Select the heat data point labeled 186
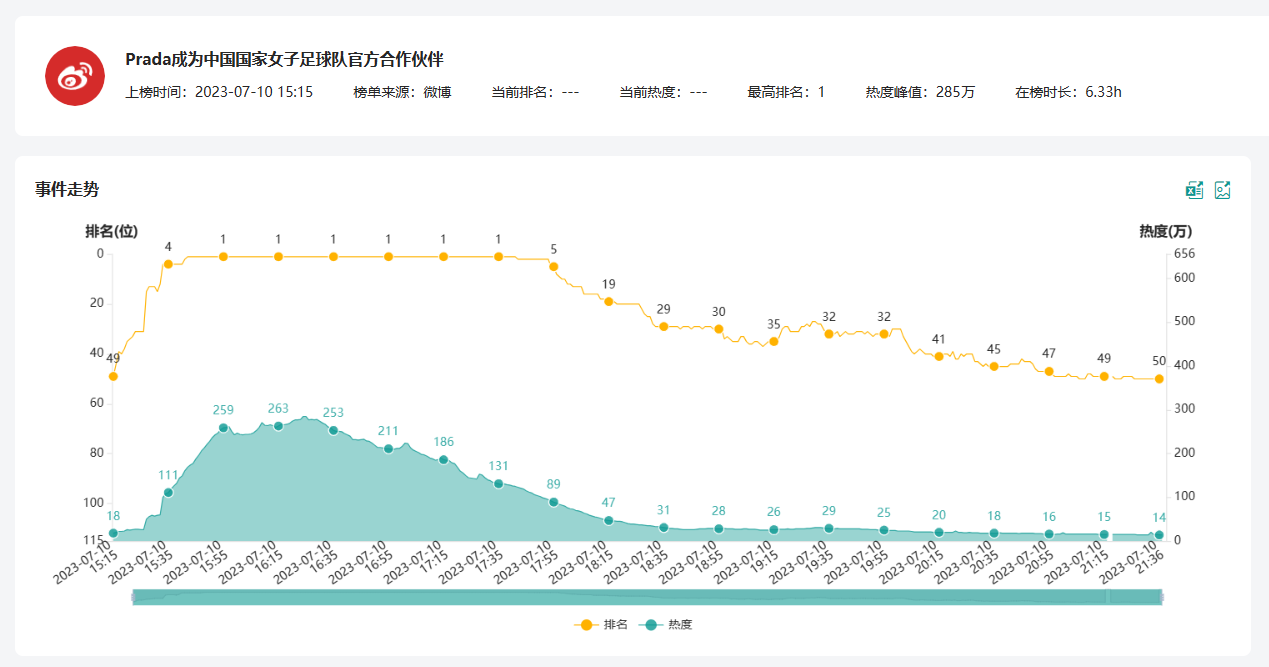Image resolution: width=1269 pixels, height=667 pixels. (x=443, y=460)
